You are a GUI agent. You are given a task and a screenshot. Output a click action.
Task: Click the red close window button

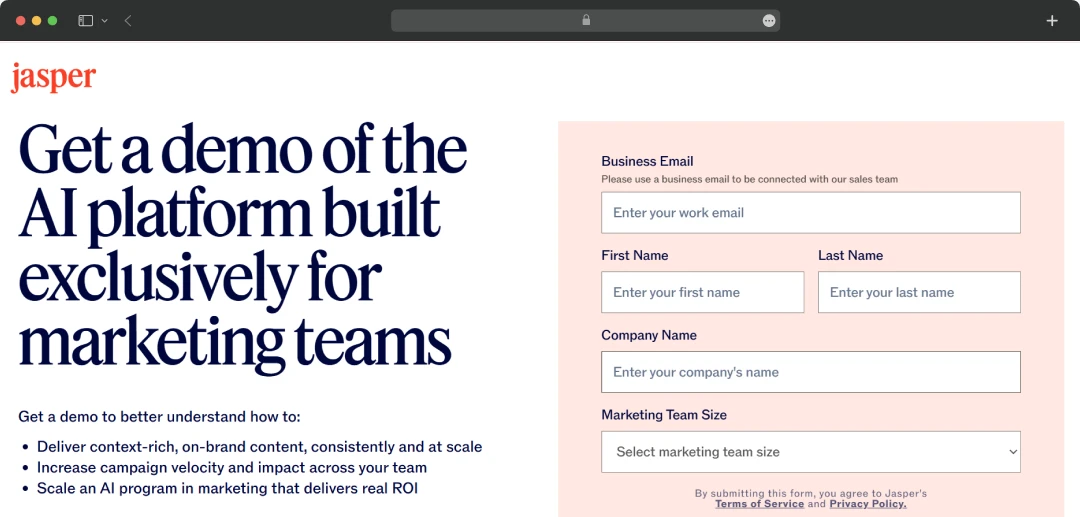(21, 21)
